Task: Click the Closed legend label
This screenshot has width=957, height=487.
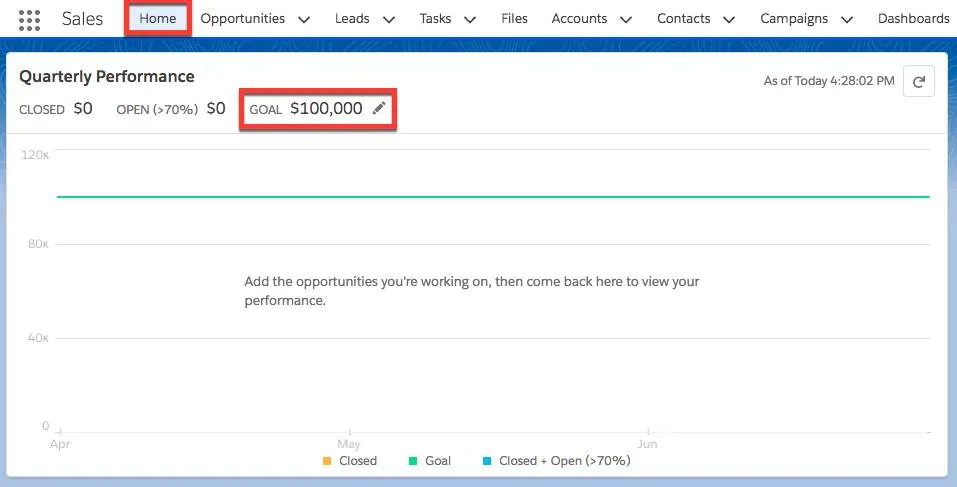Action: (x=358, y=461)
